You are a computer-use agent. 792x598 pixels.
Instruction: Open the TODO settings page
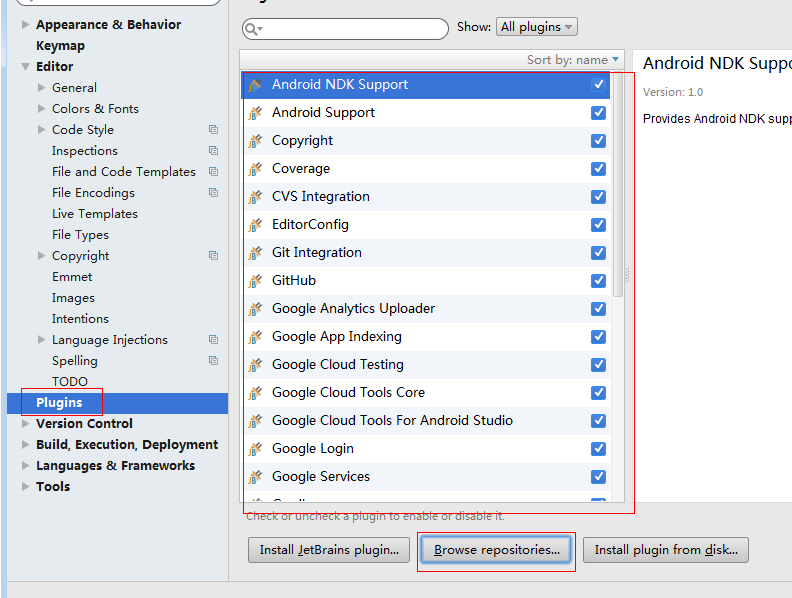point(70,381)
